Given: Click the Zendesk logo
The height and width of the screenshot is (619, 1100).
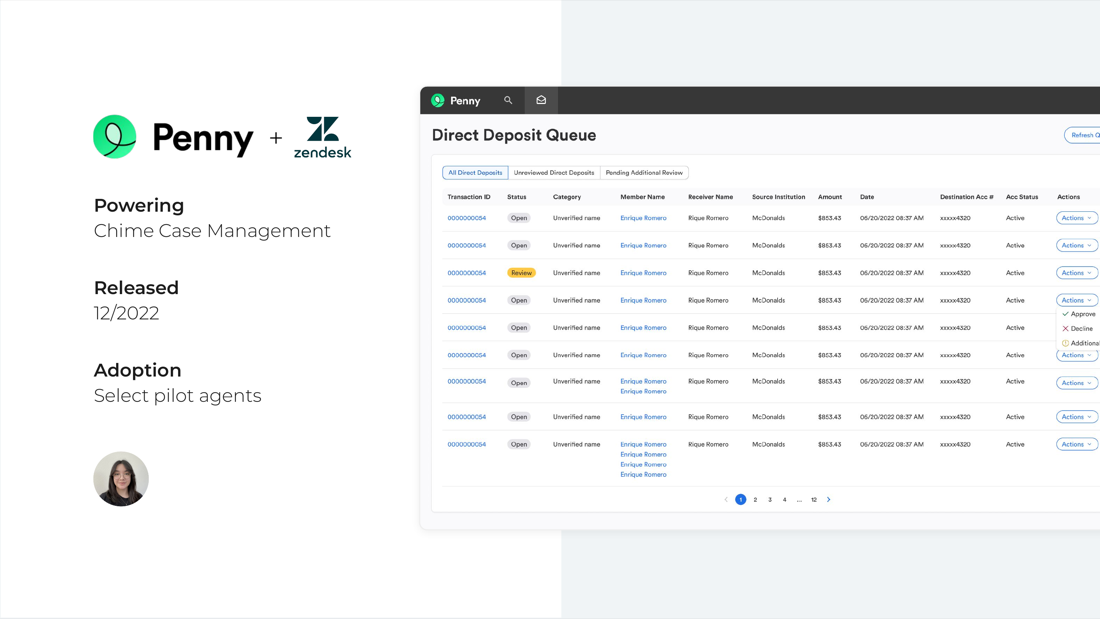Looking at the screenshot, I should [322, 137].
